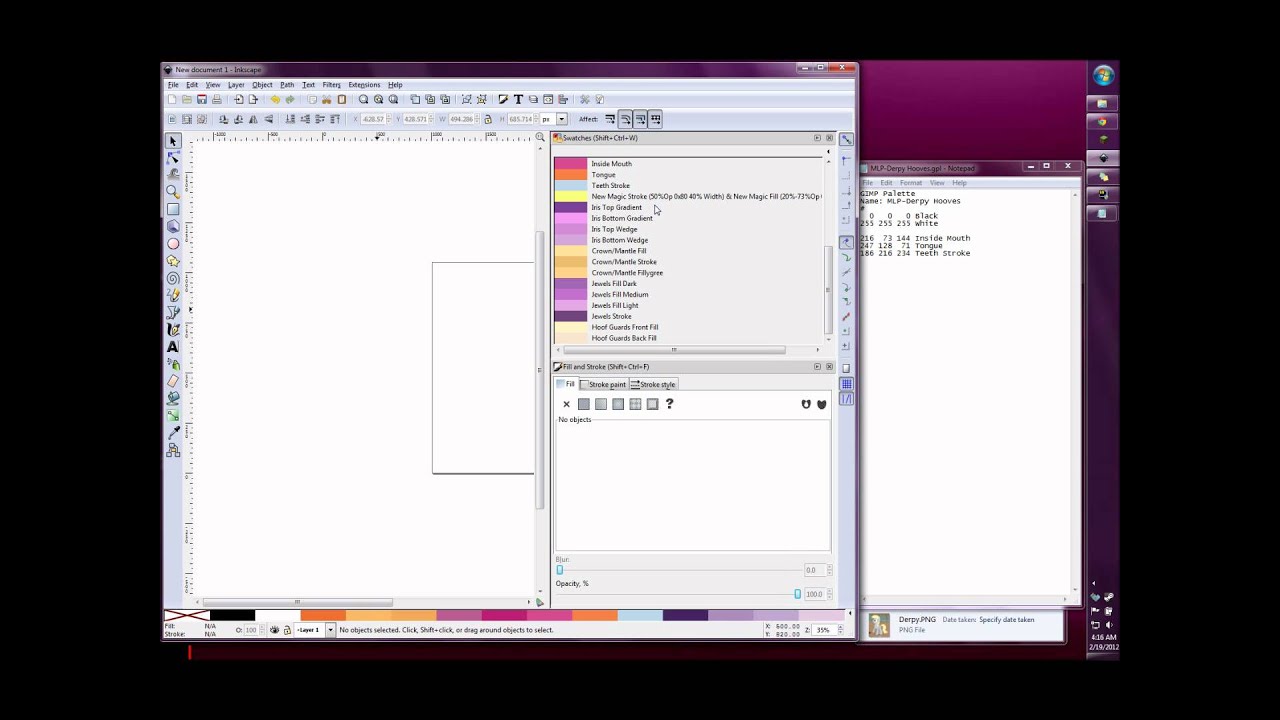Toggle fourth Affect patterns move button
This screenshot has height=720, width=1280.
point(656,119)
